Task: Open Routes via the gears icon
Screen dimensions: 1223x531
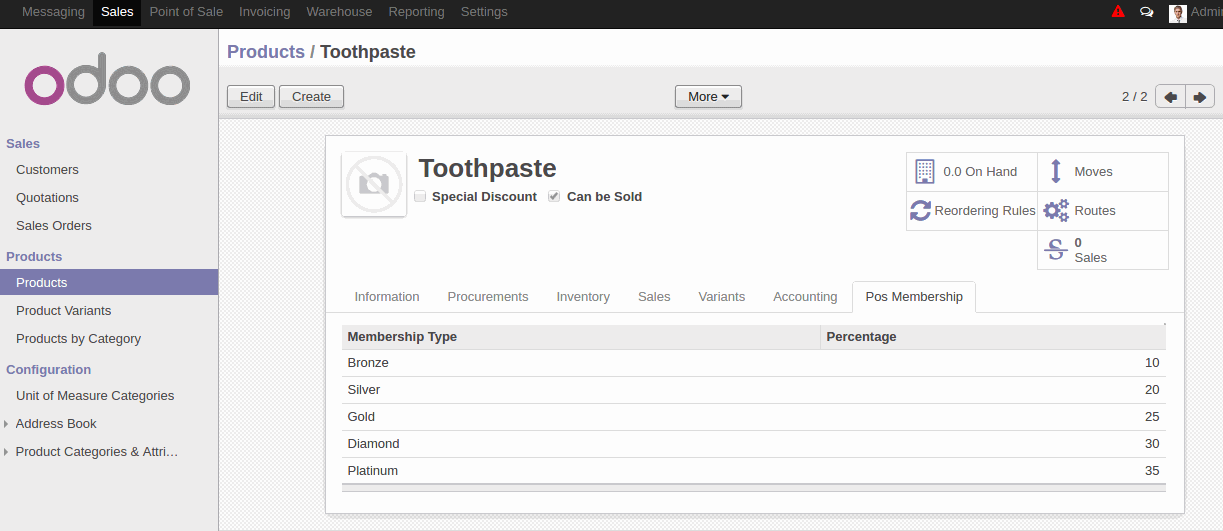Action: 1056,211
